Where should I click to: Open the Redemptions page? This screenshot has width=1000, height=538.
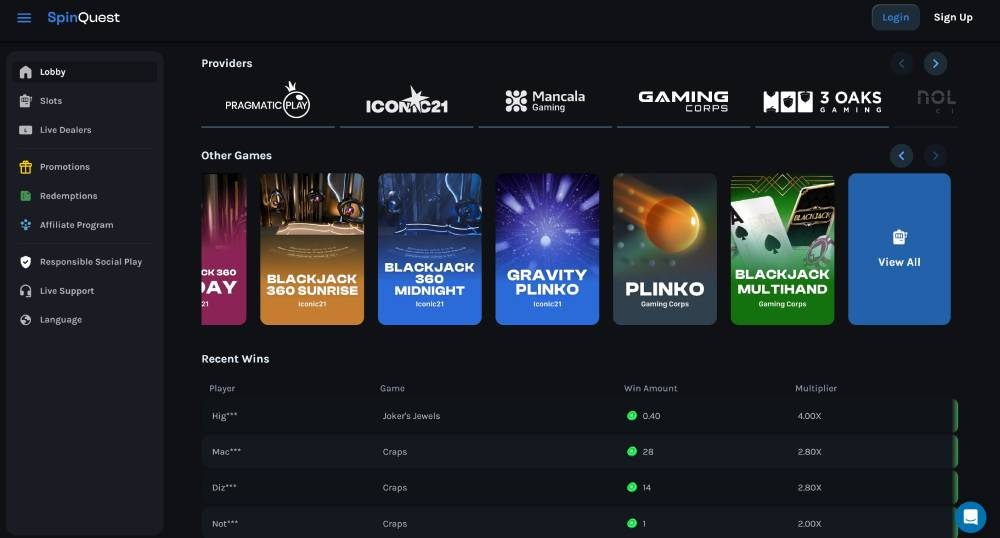coord(85,196)
